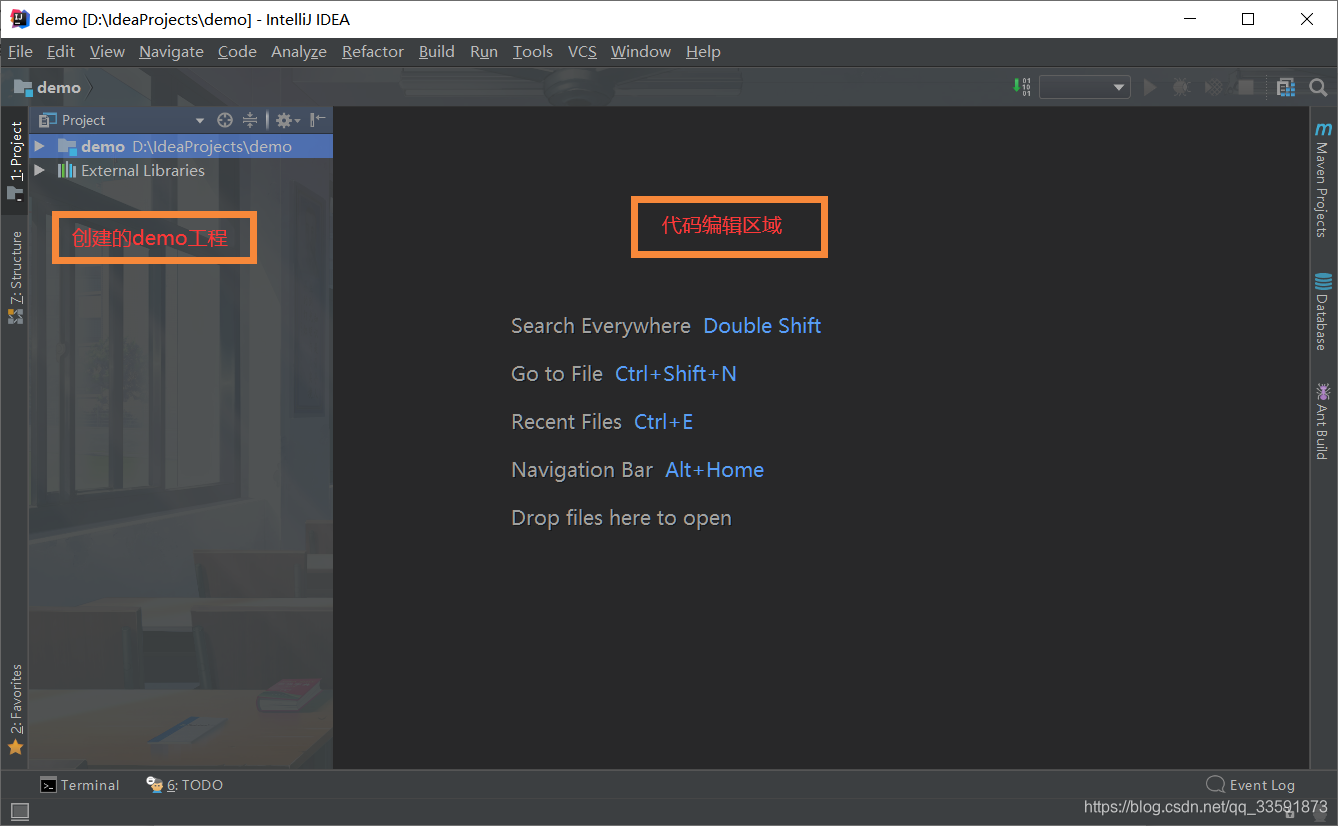Click the Stop square icon in toolbar
1338x826 pixels.
tap(1245, 88)
